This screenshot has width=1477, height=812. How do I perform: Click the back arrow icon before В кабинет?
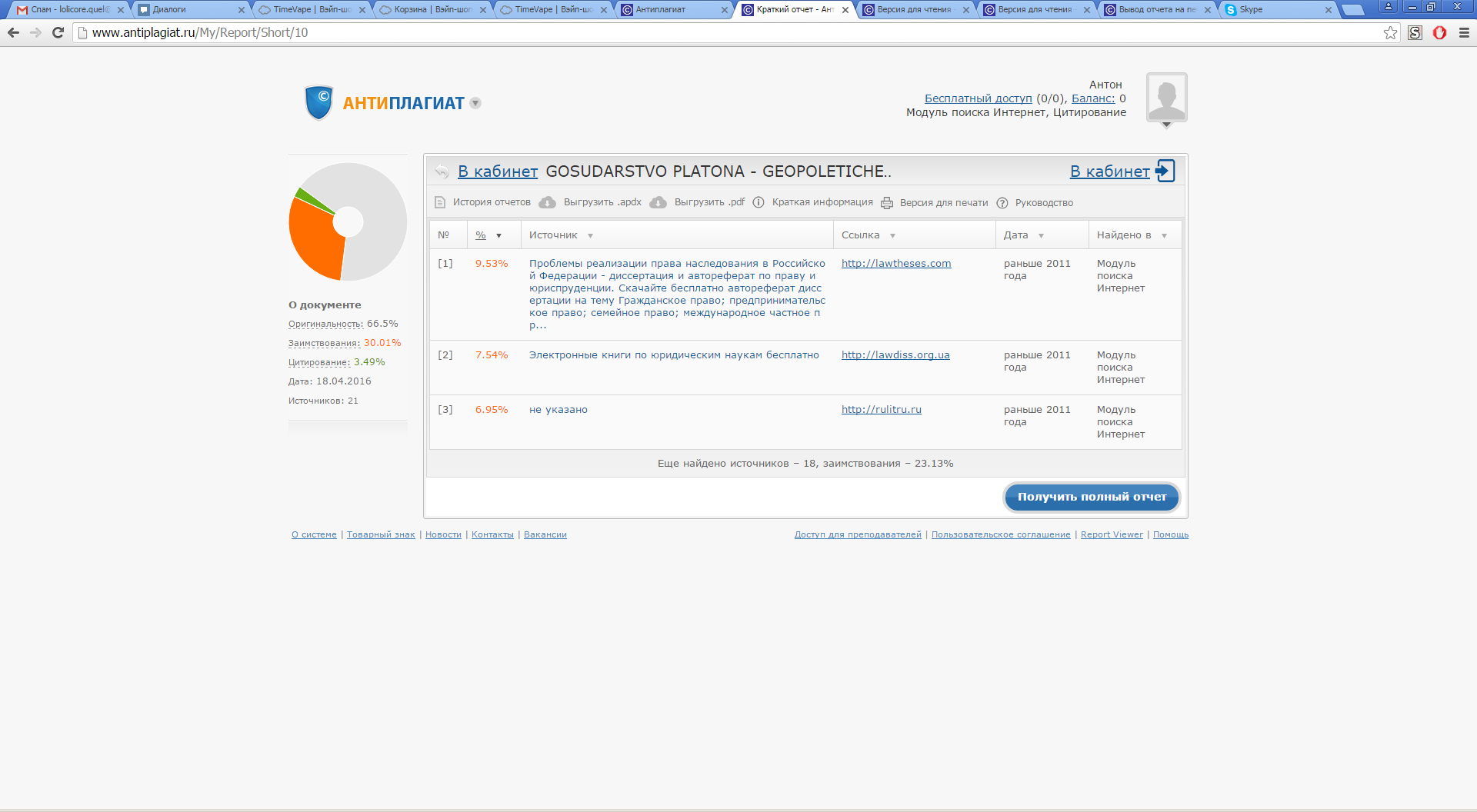[442, 171]
